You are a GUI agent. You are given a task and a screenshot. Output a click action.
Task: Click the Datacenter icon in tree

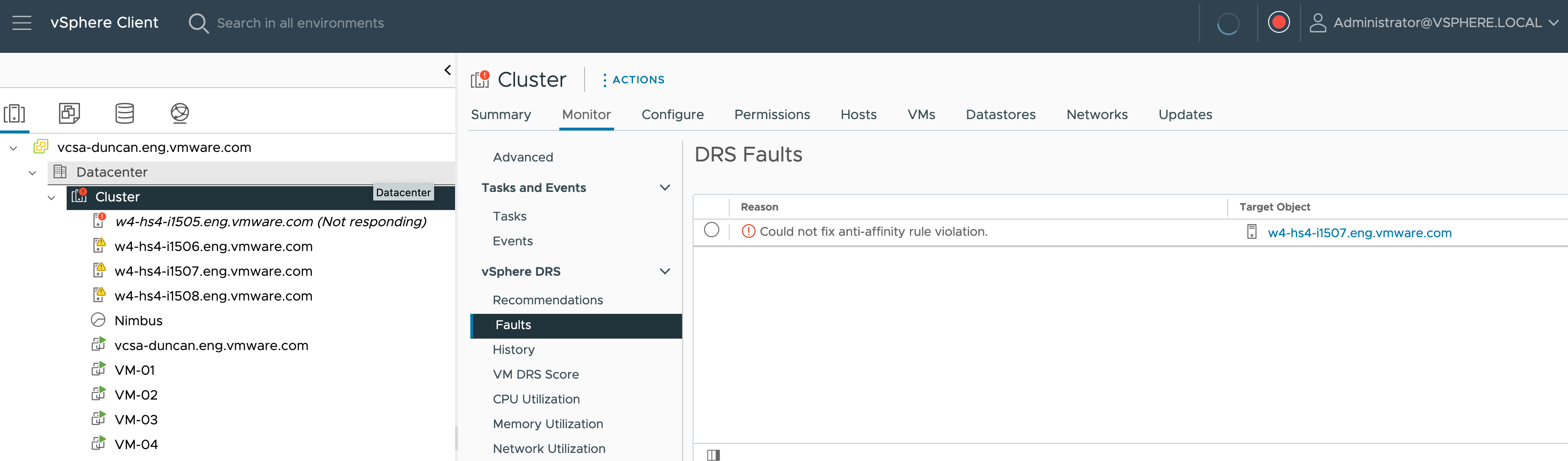(x=60, y=172)
